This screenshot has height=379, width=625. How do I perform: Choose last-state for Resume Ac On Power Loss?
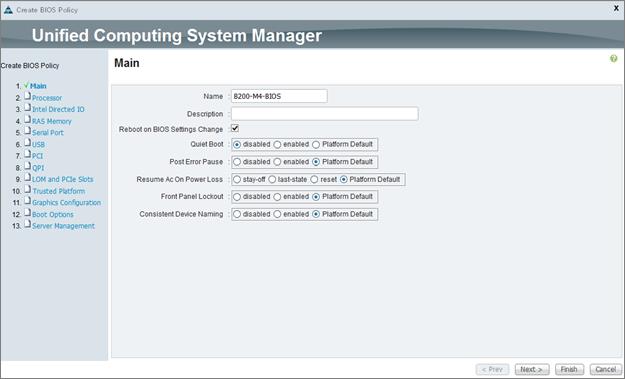pyautogui.click(x=272, y=179)
